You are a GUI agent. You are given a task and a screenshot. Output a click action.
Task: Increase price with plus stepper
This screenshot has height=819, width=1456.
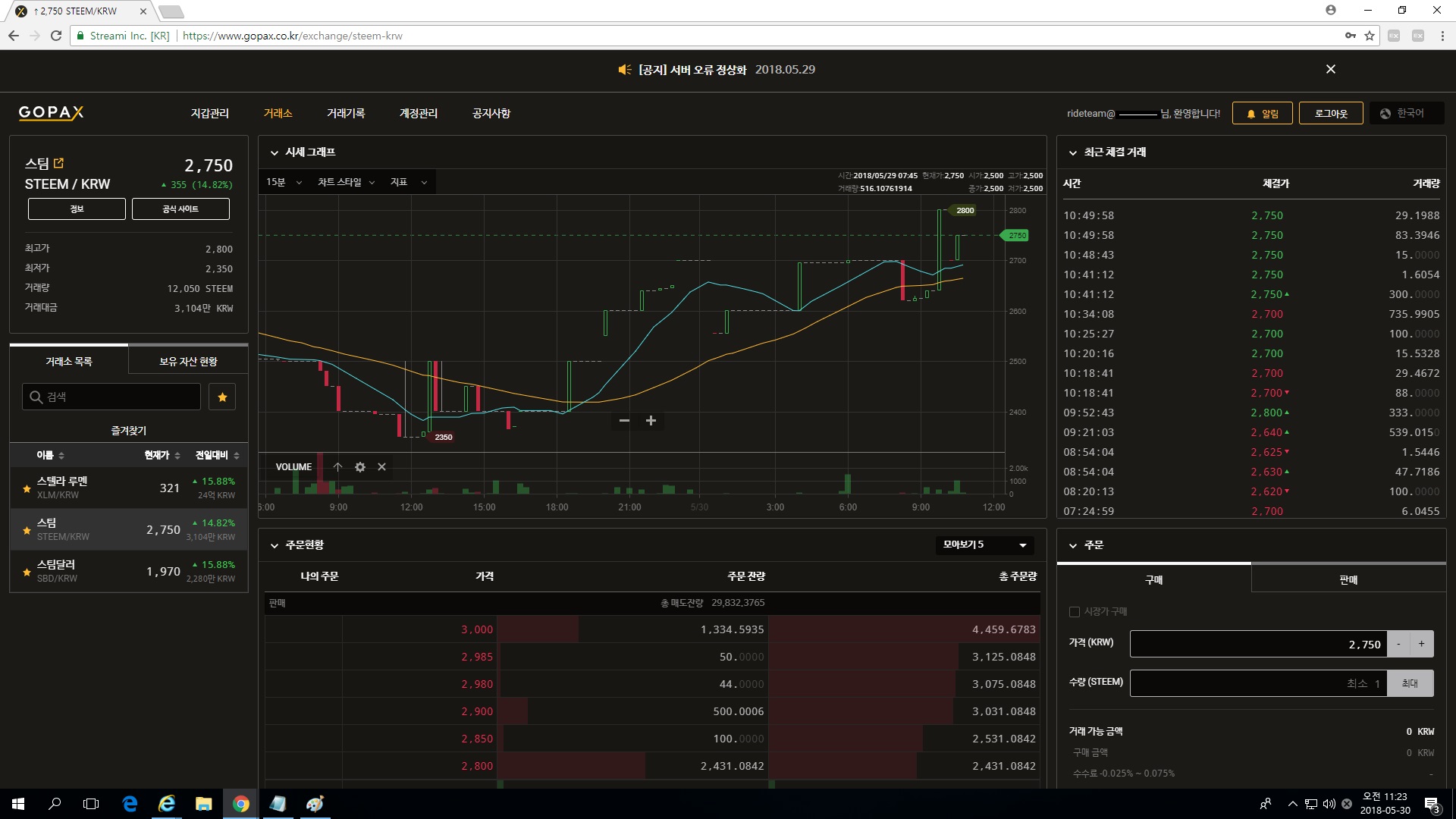[x=1421, y=644]
